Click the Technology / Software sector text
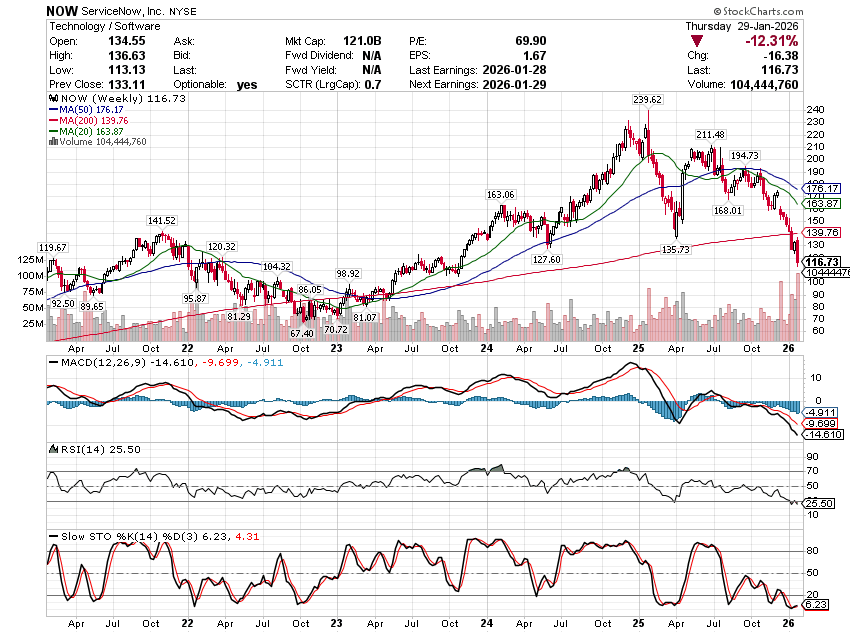 (x=98, y=24)
